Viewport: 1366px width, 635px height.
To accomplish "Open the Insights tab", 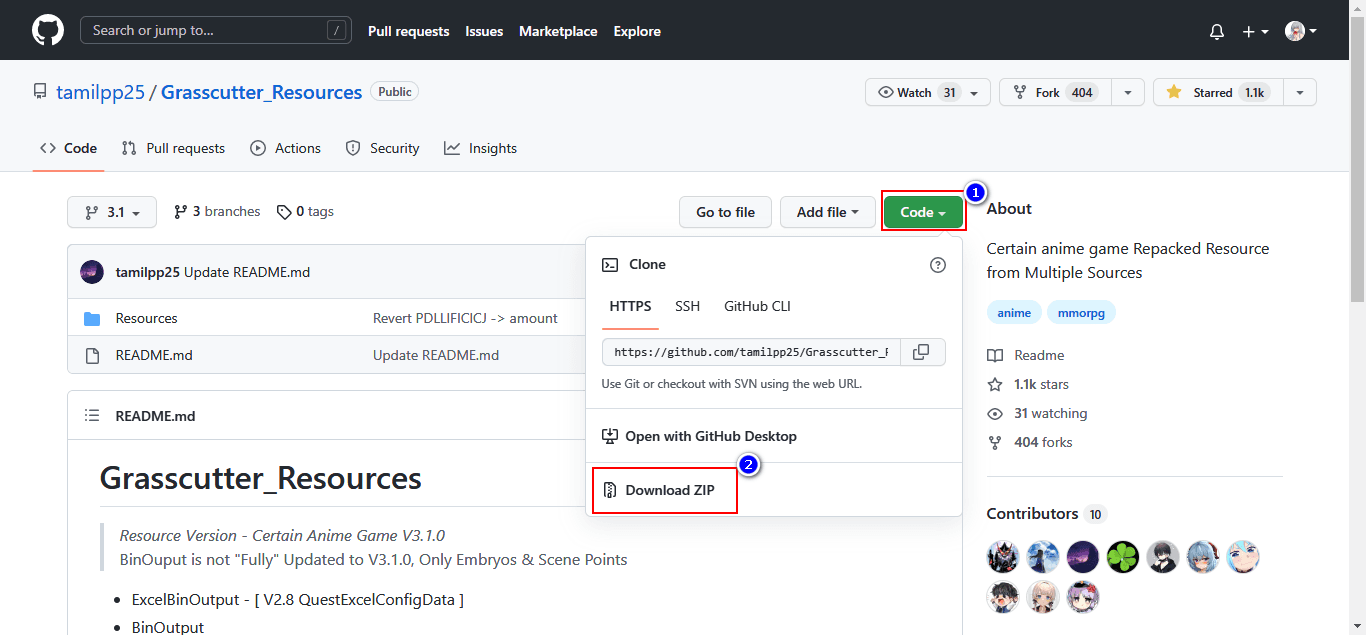I will 481,148.
